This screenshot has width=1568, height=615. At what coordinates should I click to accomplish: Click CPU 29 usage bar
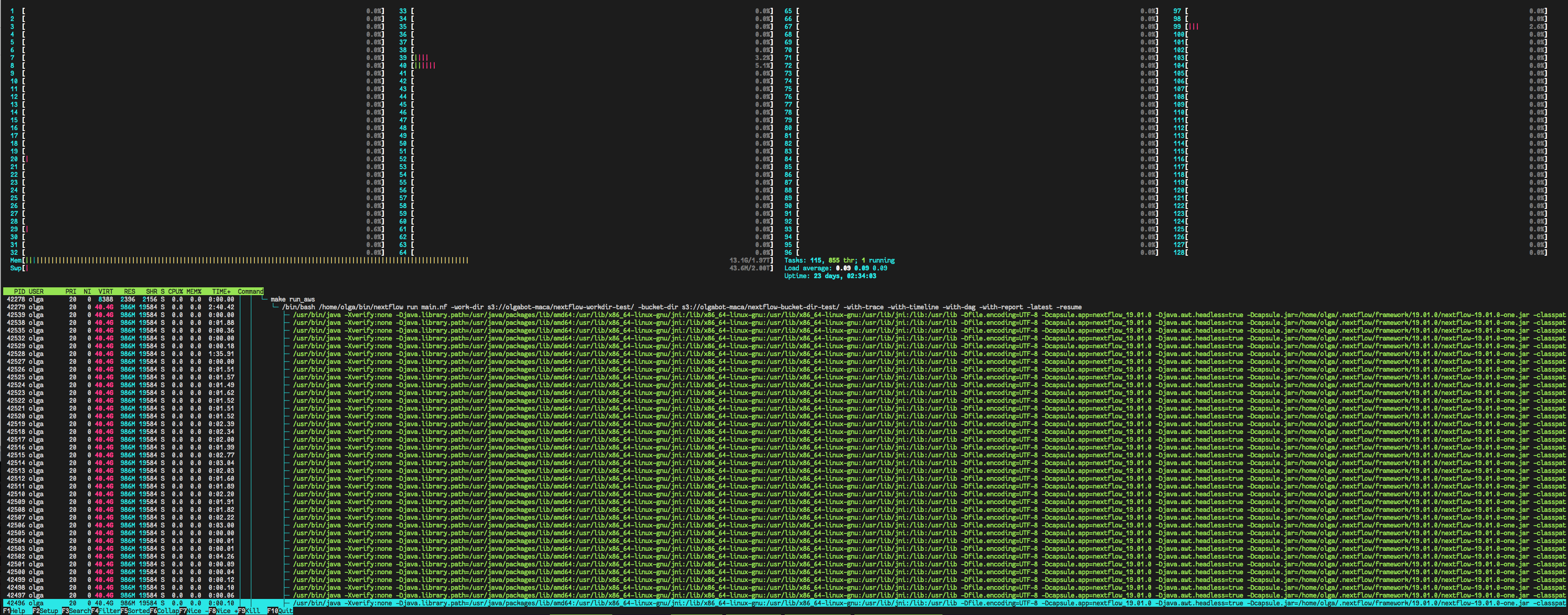coord(197,229)
